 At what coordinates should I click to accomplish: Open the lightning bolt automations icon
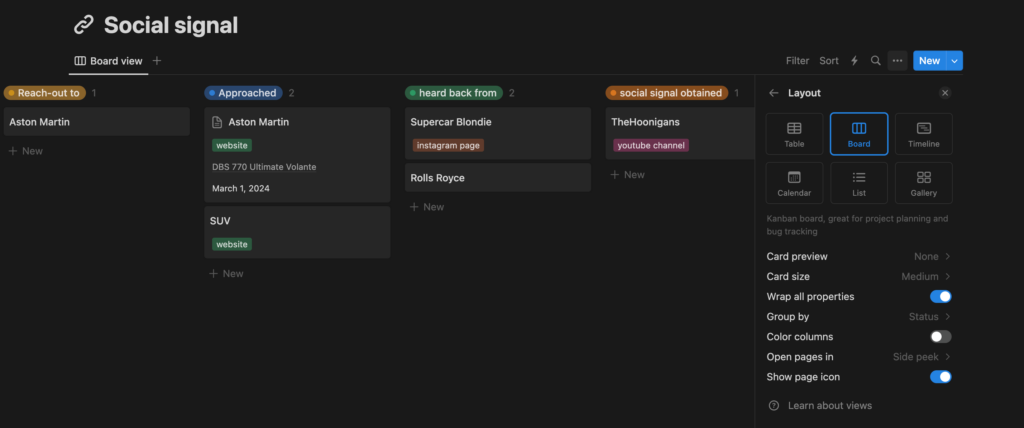[x=854, y=61]
